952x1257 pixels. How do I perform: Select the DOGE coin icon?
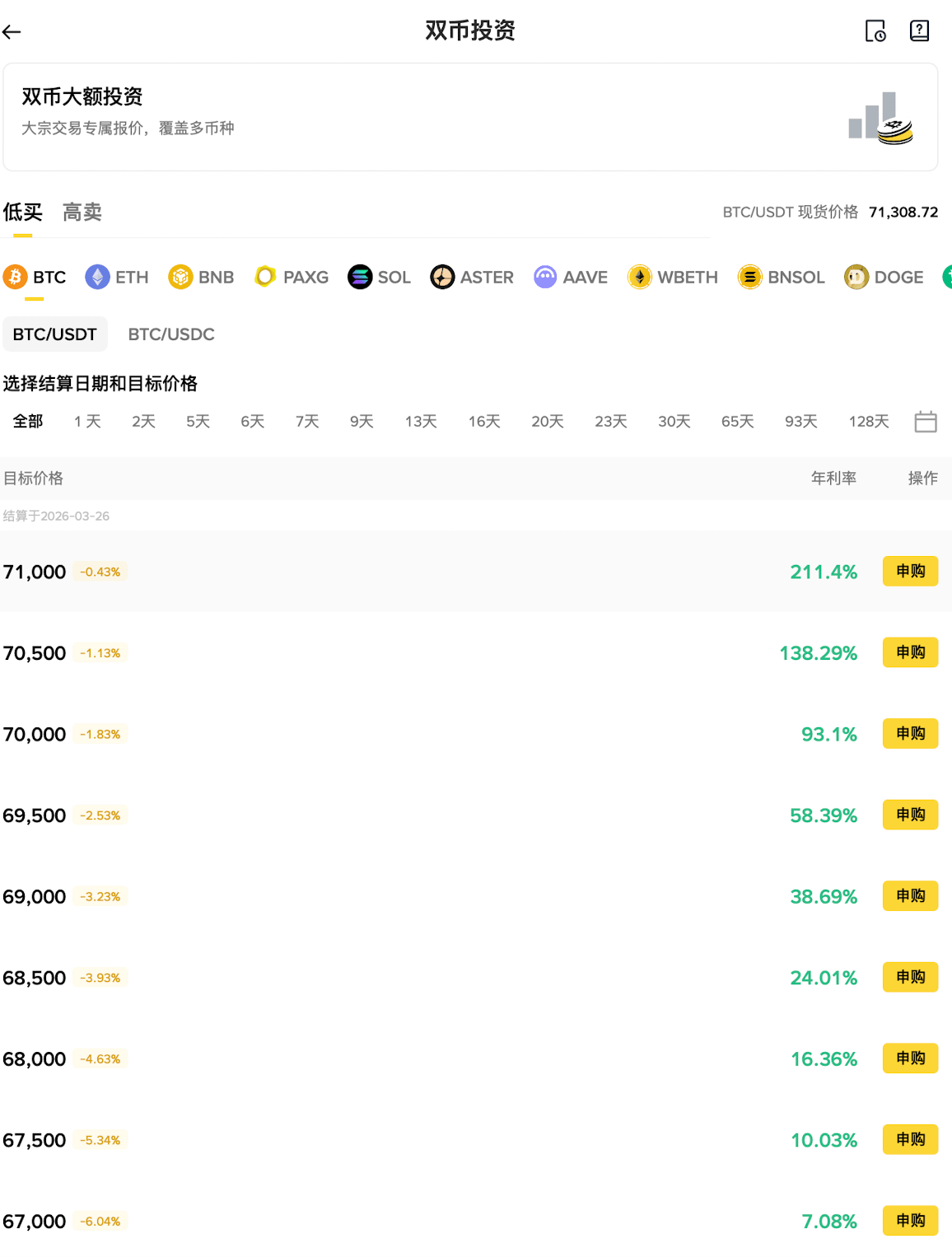pos(856,277)
